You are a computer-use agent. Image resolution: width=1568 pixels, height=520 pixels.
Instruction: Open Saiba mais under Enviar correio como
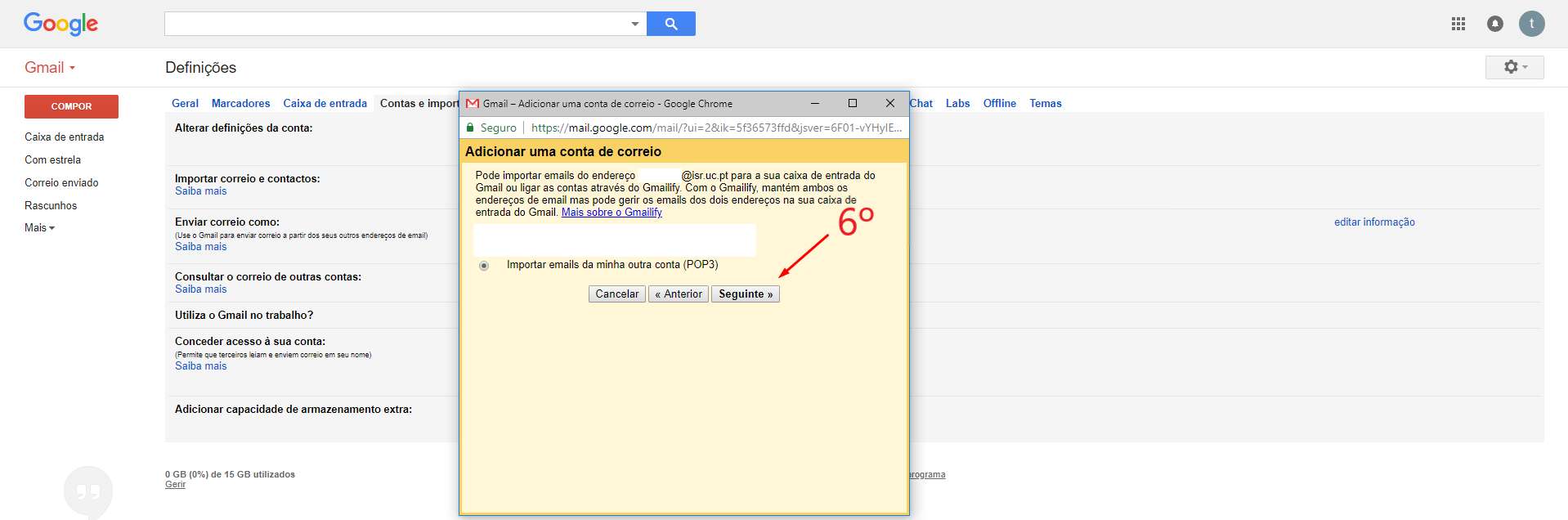[x=200, y=247]
